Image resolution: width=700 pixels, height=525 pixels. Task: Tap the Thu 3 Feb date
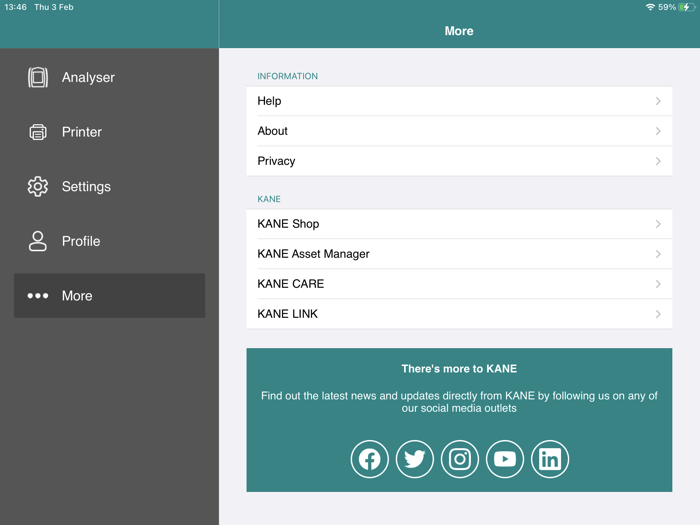(x=54, y=7)
